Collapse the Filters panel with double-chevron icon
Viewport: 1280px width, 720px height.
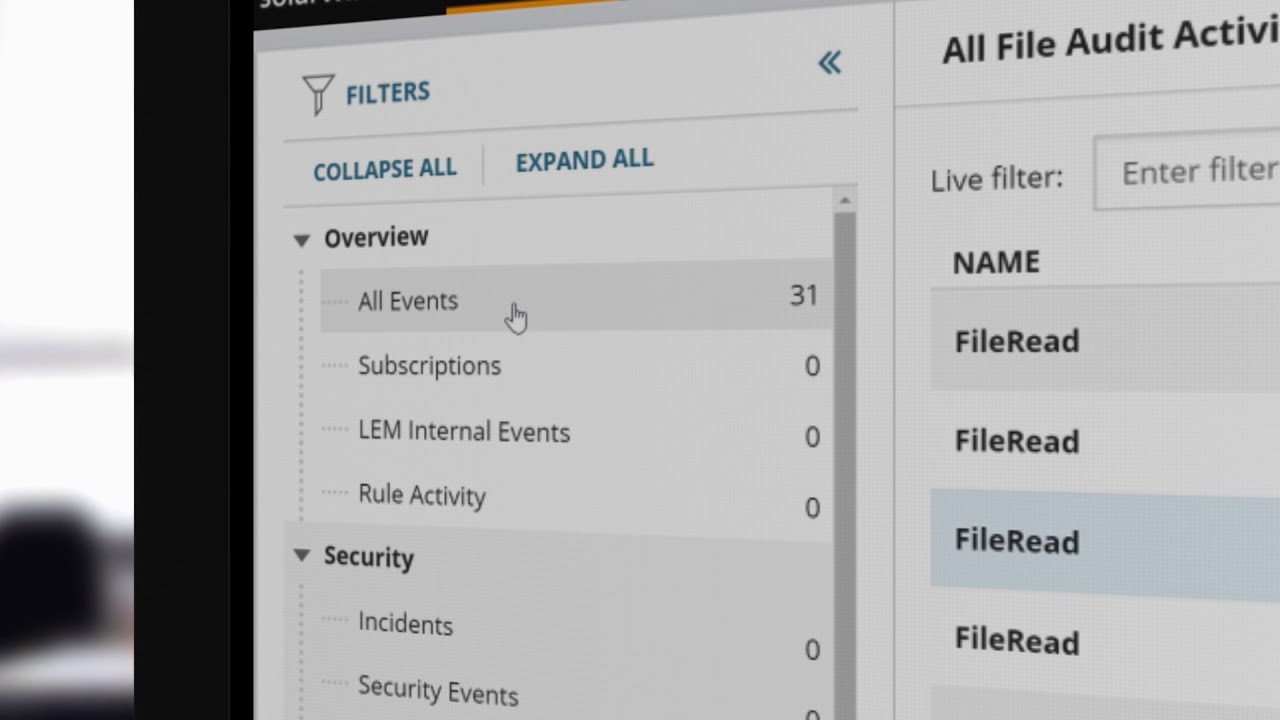[x=830, y=63]
